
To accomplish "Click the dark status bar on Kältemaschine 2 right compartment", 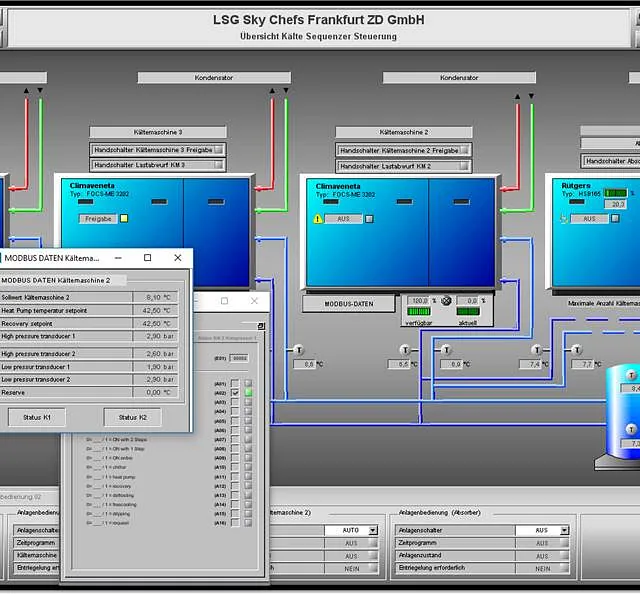I will (461, 202).
